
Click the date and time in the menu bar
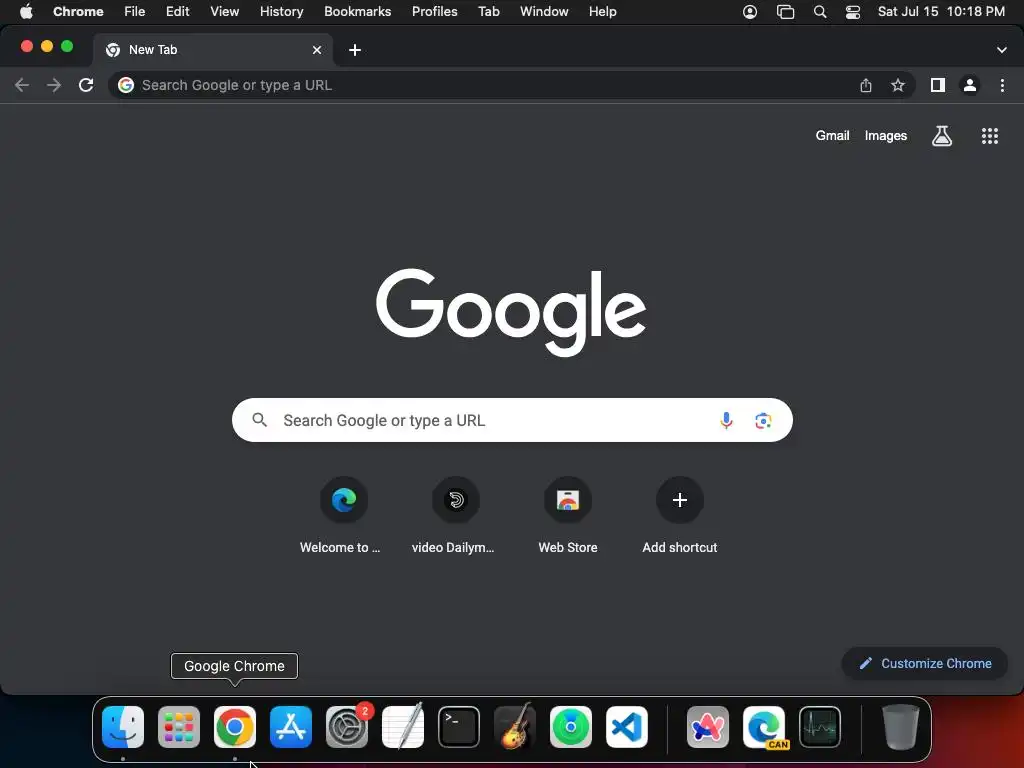(x=941, y=12)
